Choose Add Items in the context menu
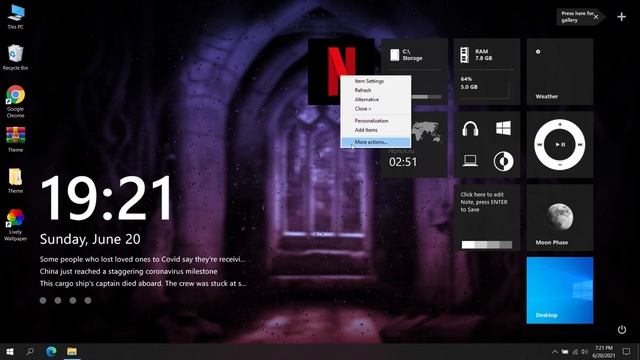 (x=376, y=130)
